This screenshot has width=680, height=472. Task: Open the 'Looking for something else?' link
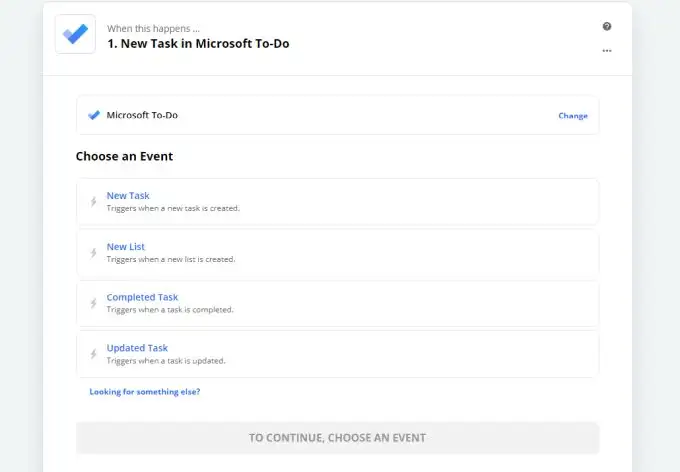pos(145,392)
